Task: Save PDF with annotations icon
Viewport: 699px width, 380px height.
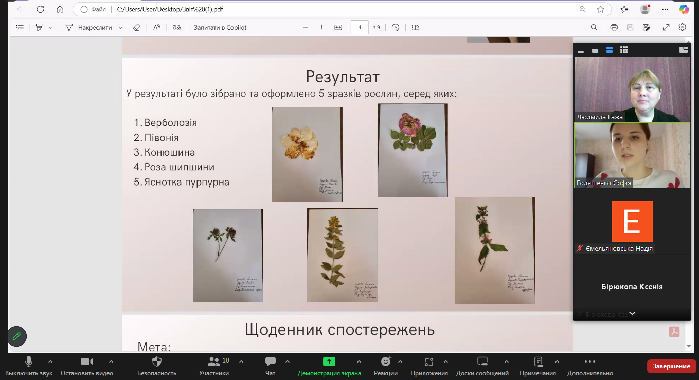Action: 647,27
